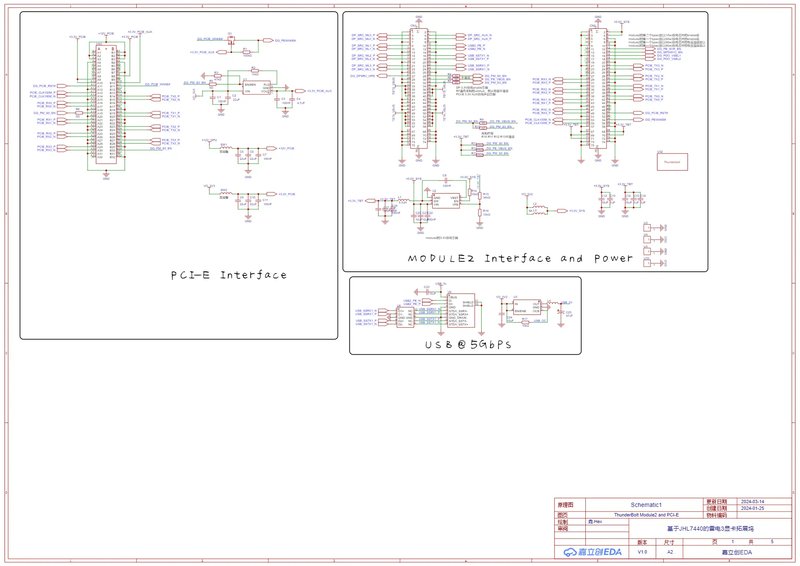This screenshot has width=800, height=566.
Task: Click the 嘉立创EDA cloud logo
Action: tap(592, 552)
